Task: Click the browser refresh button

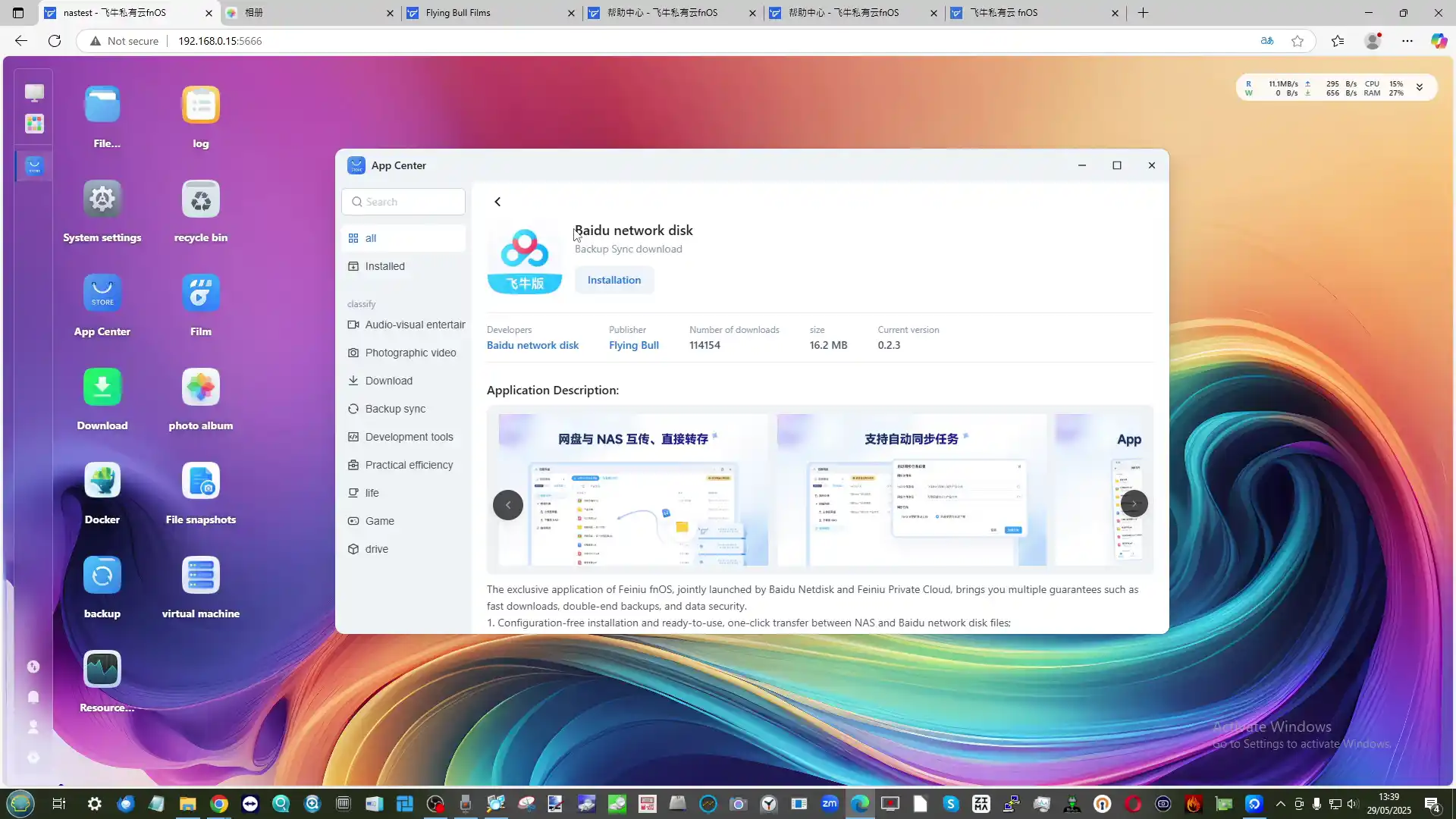Action: (55, 41)
